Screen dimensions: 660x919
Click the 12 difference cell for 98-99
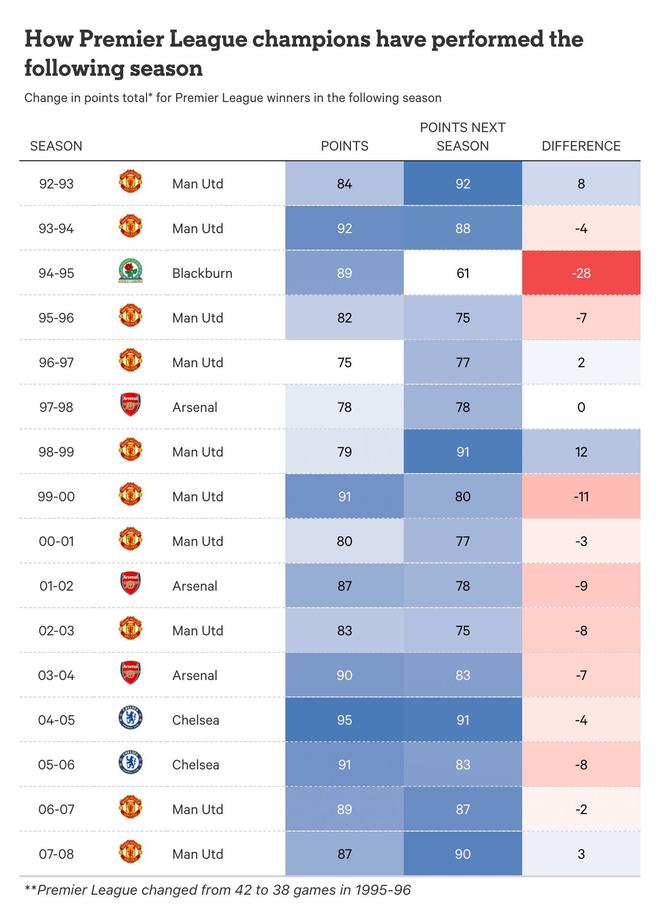coord(581,452)
